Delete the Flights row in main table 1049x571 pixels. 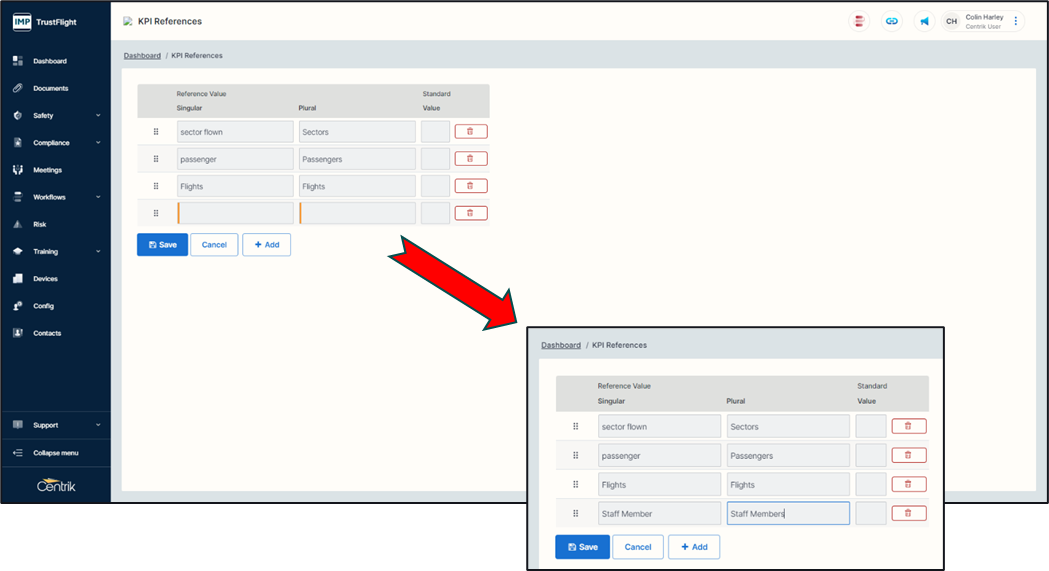[471, 186]
